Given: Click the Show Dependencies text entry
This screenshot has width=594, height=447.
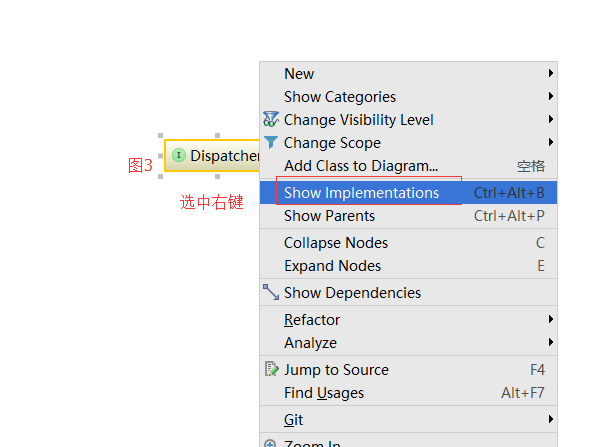Looking at the screenshot, I should [352, 292].
